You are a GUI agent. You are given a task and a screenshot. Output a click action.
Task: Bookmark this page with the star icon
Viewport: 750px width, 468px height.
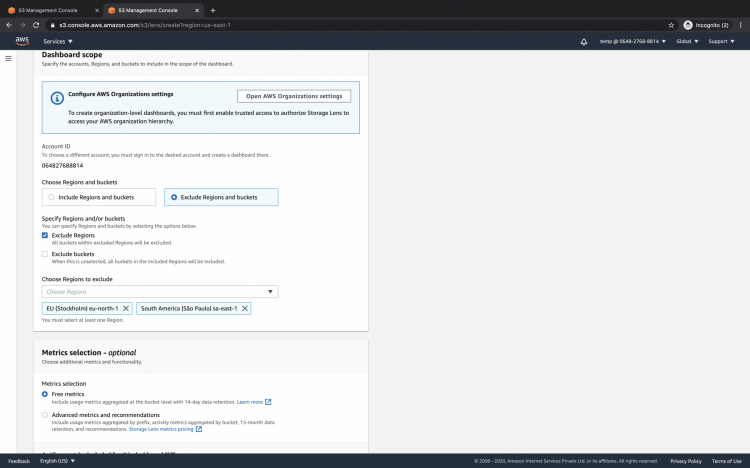671,24
